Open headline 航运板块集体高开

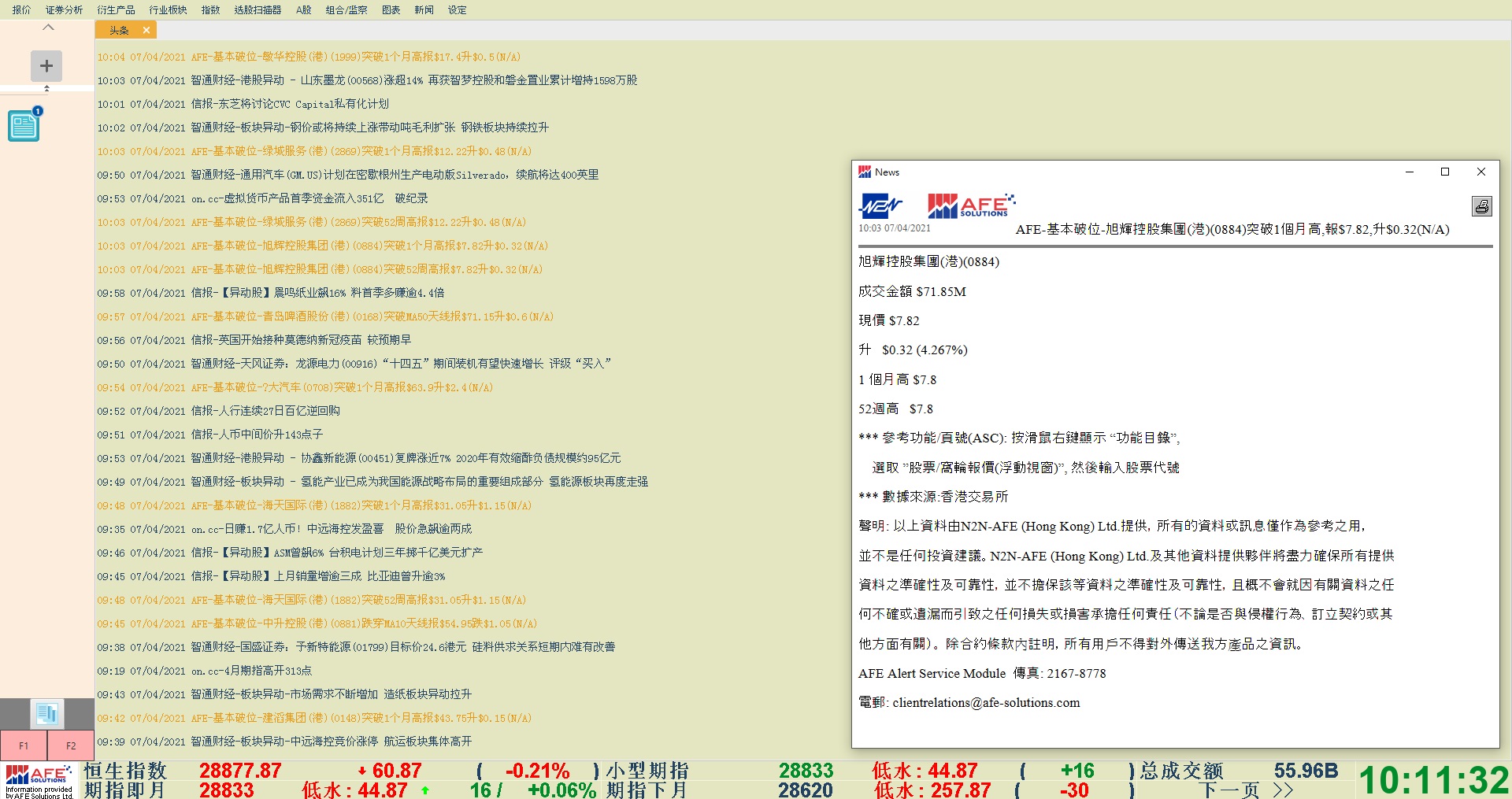[x=284, y=742]
